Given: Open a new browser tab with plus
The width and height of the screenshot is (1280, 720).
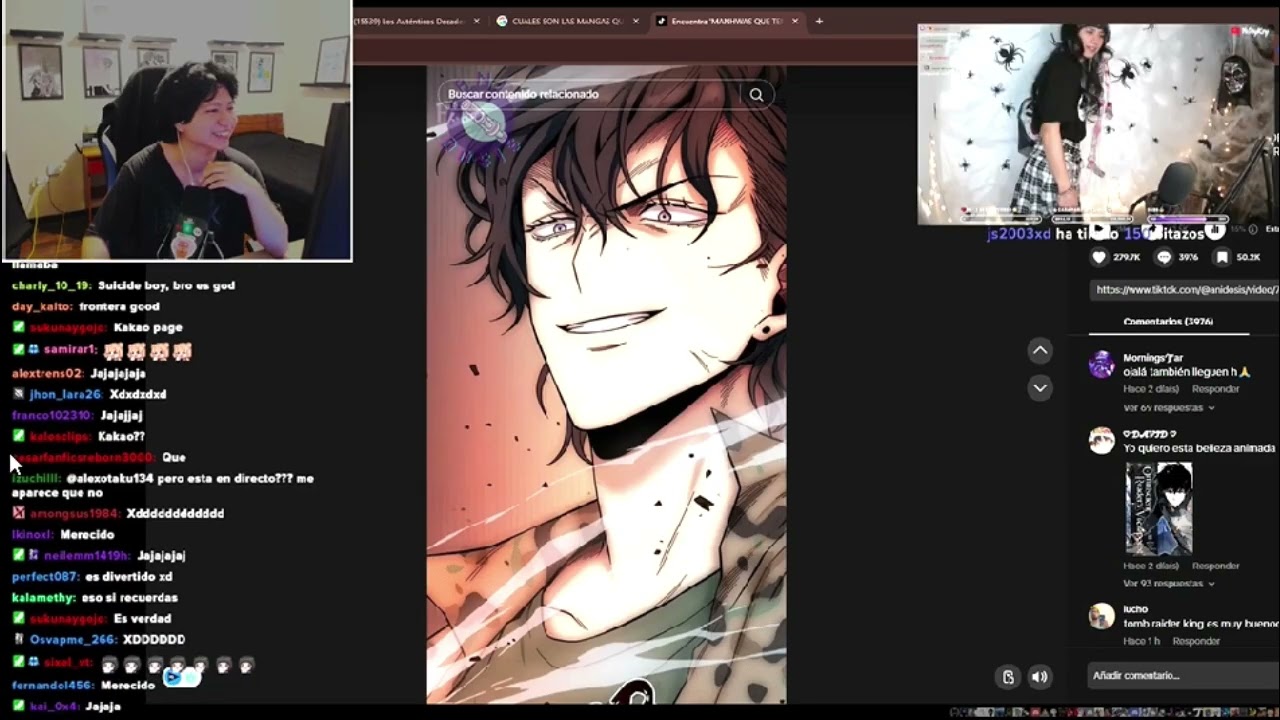Looking at the screenshot, I should click(x=819, y=21).
